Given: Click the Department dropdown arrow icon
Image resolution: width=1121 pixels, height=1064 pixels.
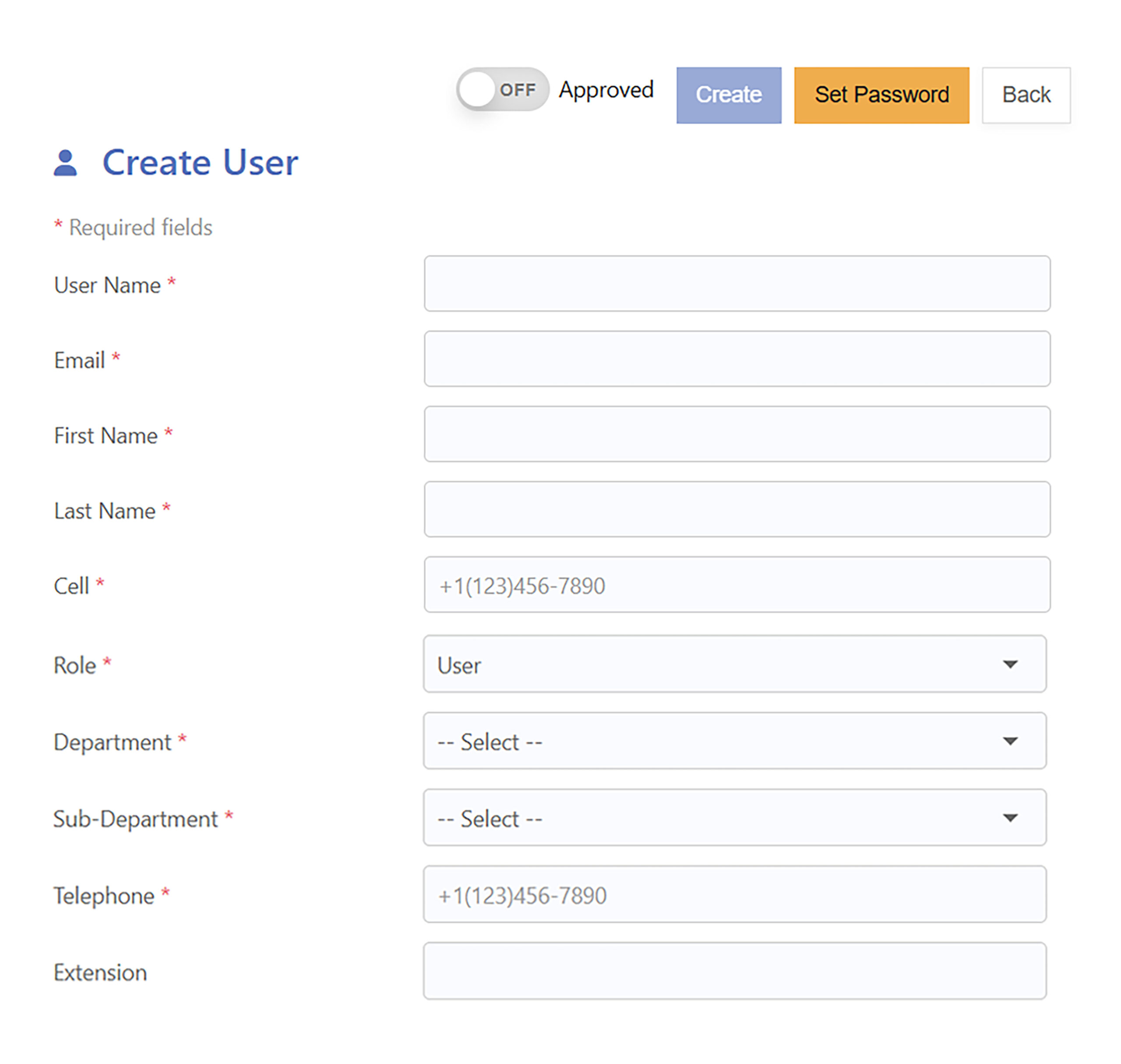Looking at the screenshot, I should coord(1009,741).
